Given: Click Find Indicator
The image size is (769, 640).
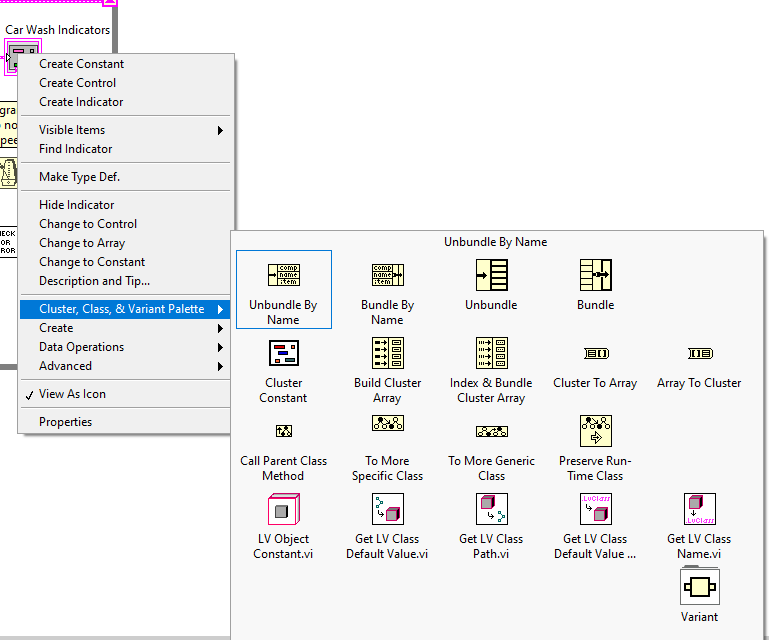Looking at the screenshot, I should tap(126, 149).
